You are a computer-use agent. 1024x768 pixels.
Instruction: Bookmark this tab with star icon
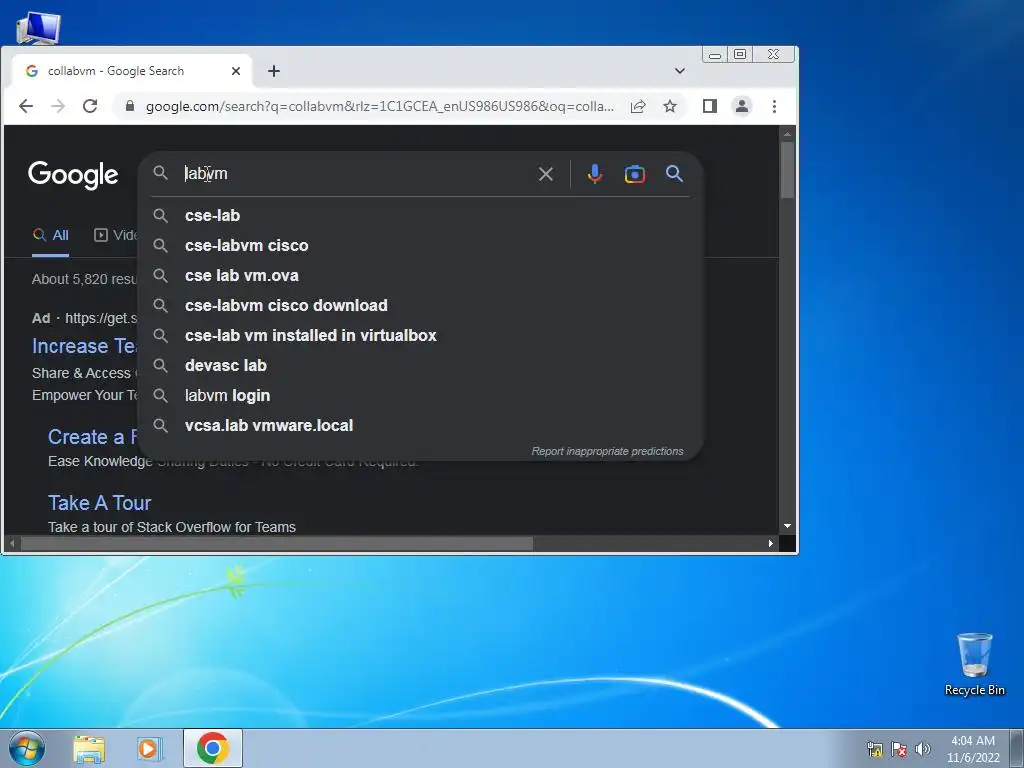670,106
